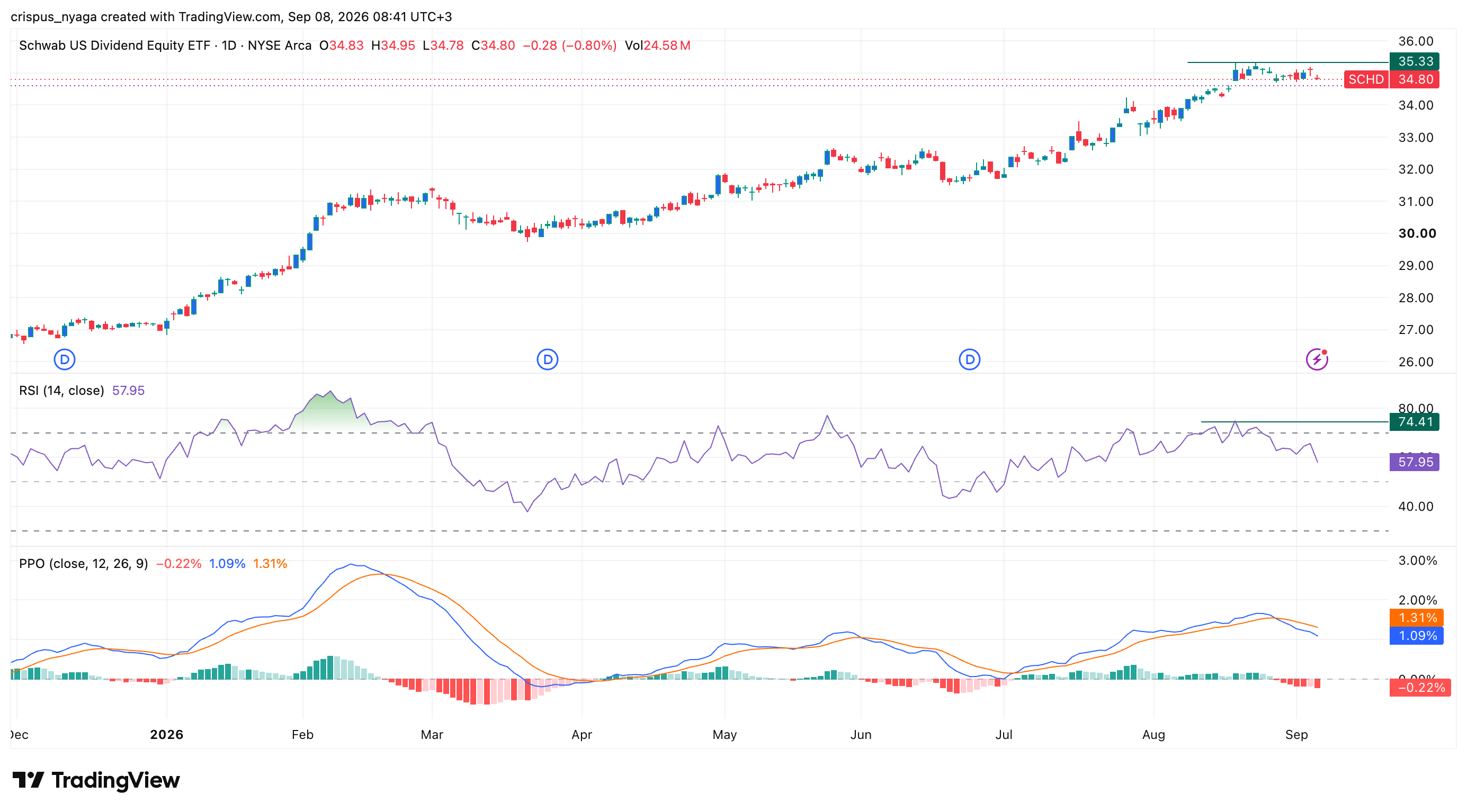Click the red 34.80 last price tag

pos(1415,79)
